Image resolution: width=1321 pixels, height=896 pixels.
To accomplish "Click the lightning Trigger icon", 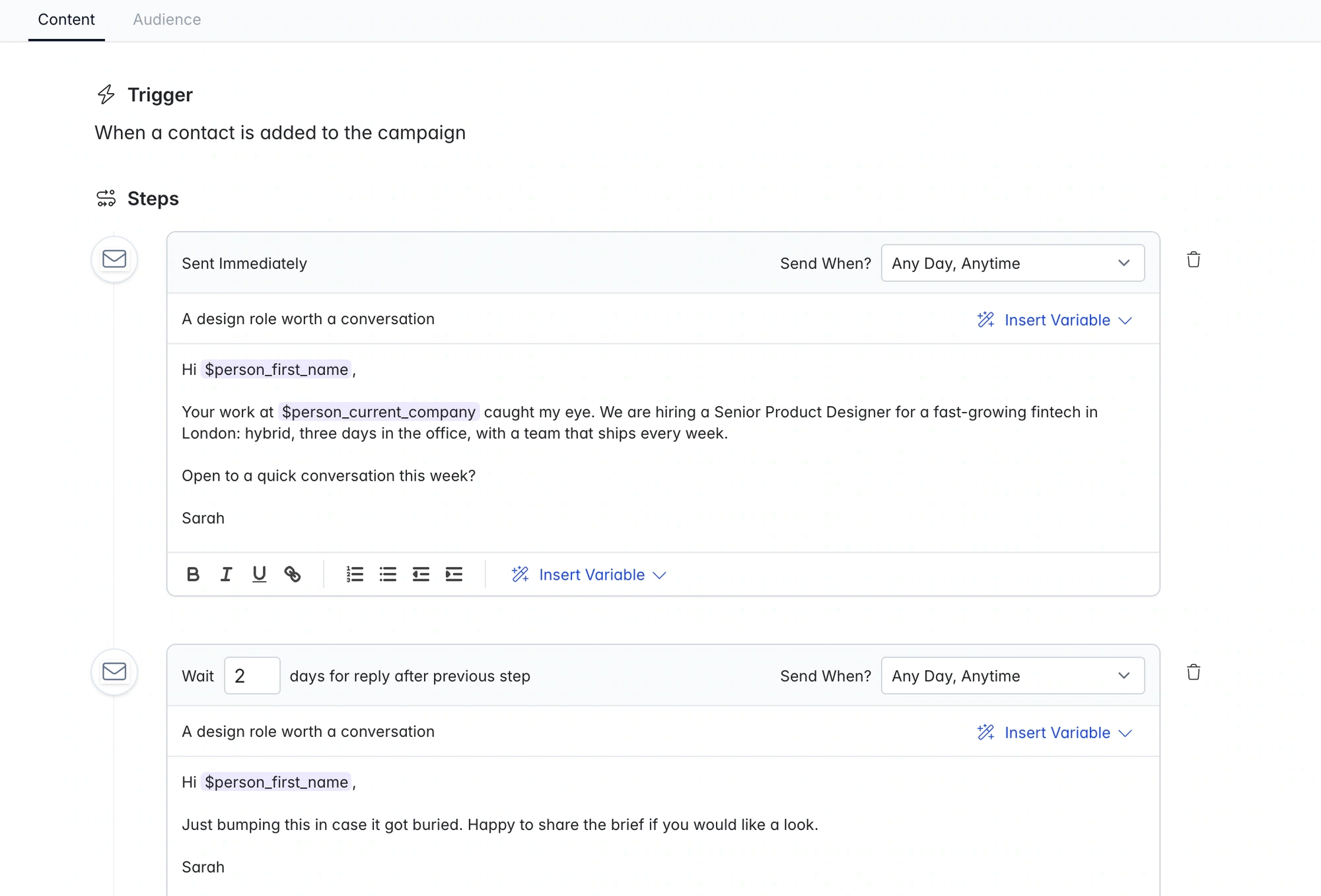I will click(106, 94).
